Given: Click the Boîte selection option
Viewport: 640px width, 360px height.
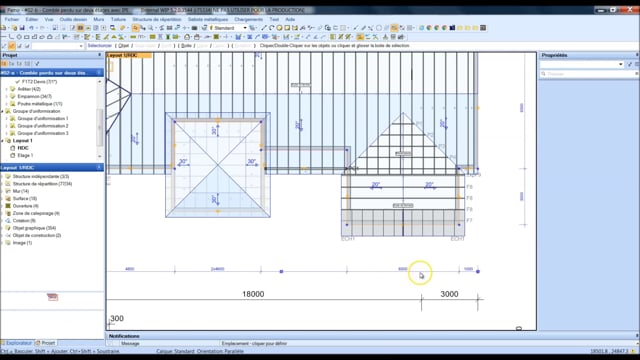Looking at the screenshot, I should pyautogui.click(x=186, y=46).
